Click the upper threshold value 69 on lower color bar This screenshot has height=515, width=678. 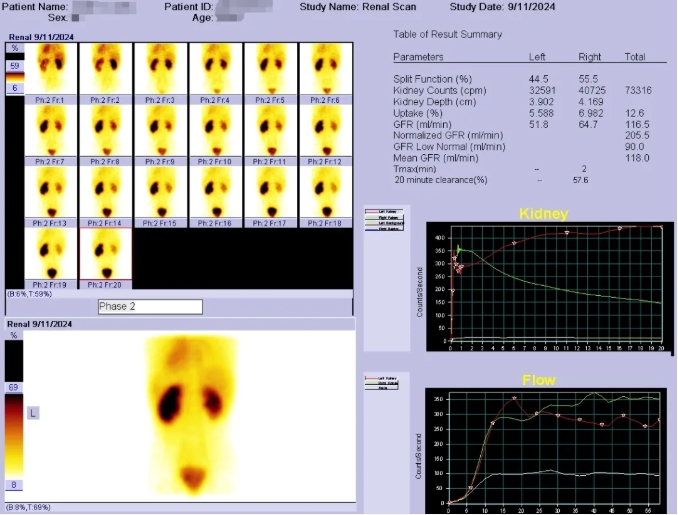14,386
